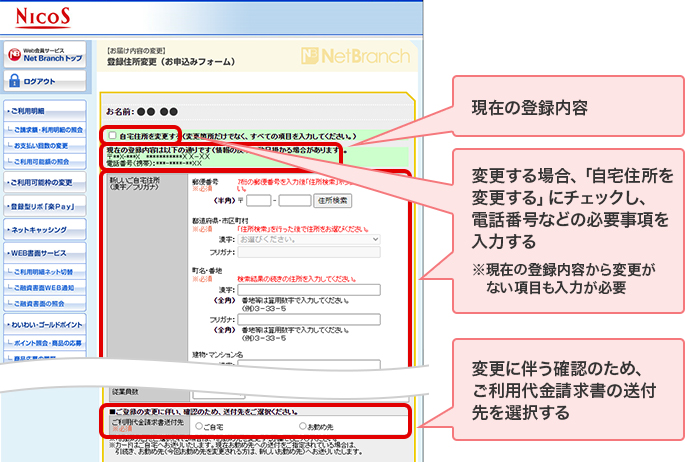
Task: Open ポイント照会・商品の応募 link
Action: pyautogui.click(x=47, y=343)
